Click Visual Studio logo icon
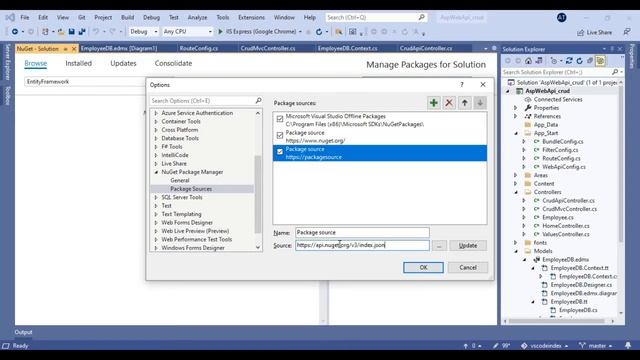Screen dimensions: 640x360 pos(10,18)
